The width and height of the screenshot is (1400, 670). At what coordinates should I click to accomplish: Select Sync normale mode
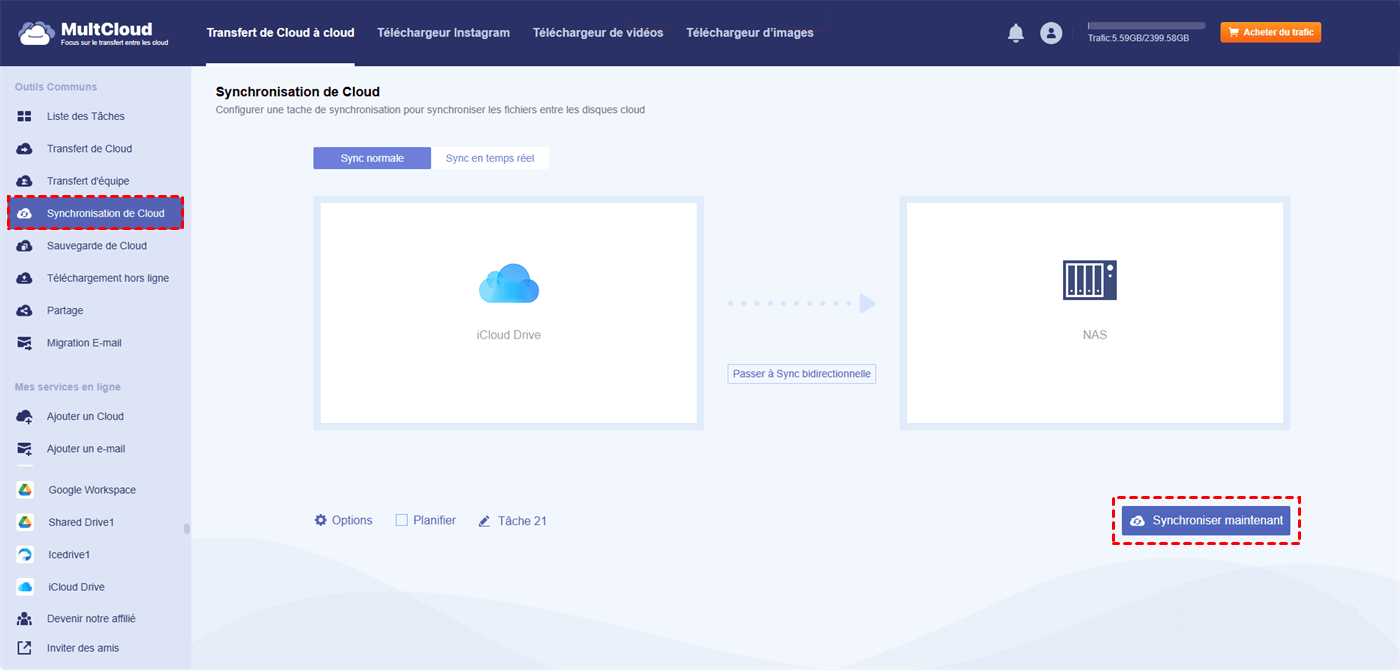tap(372, 158)
